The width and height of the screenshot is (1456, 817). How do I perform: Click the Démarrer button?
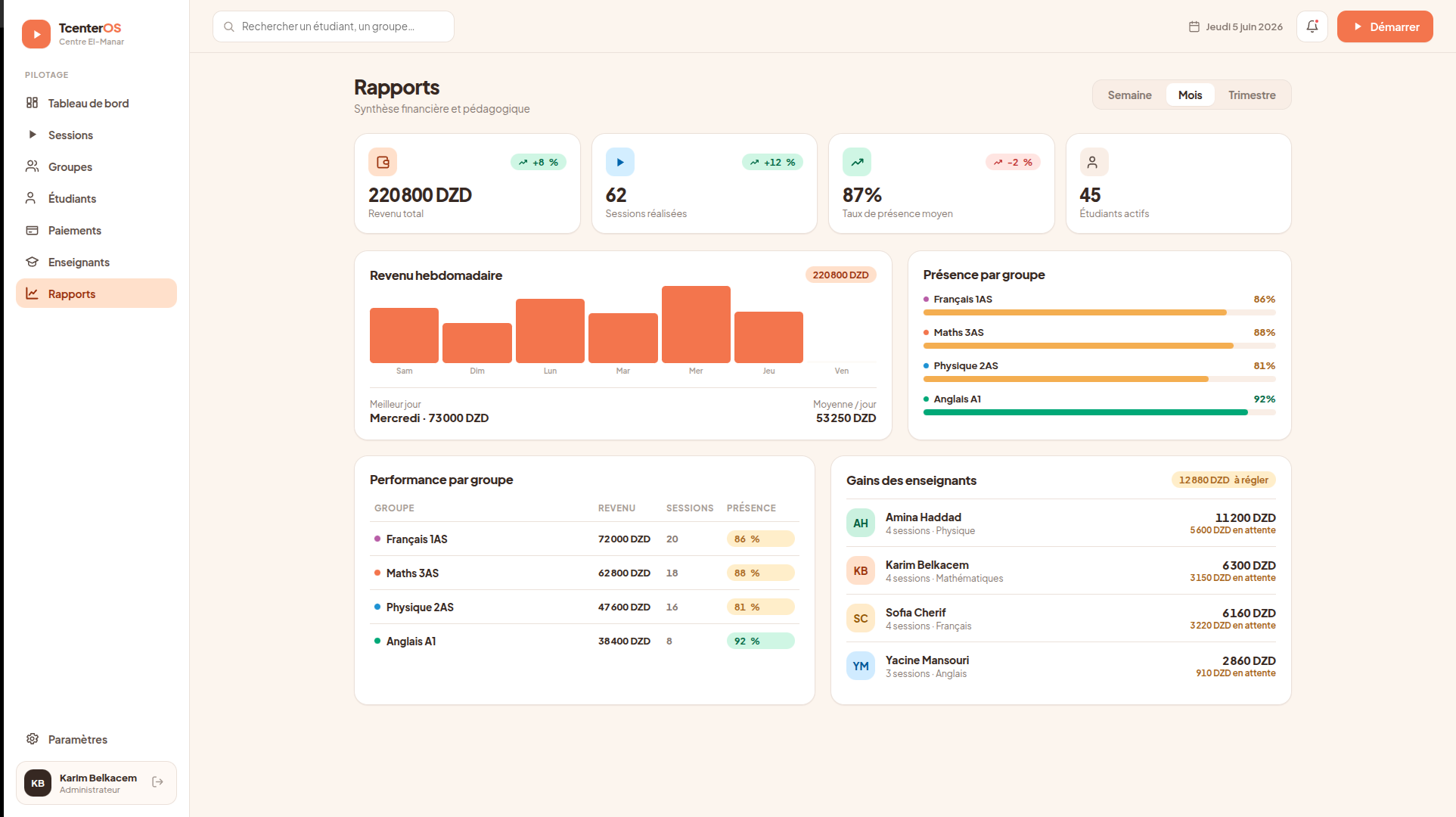point(1385,26)
